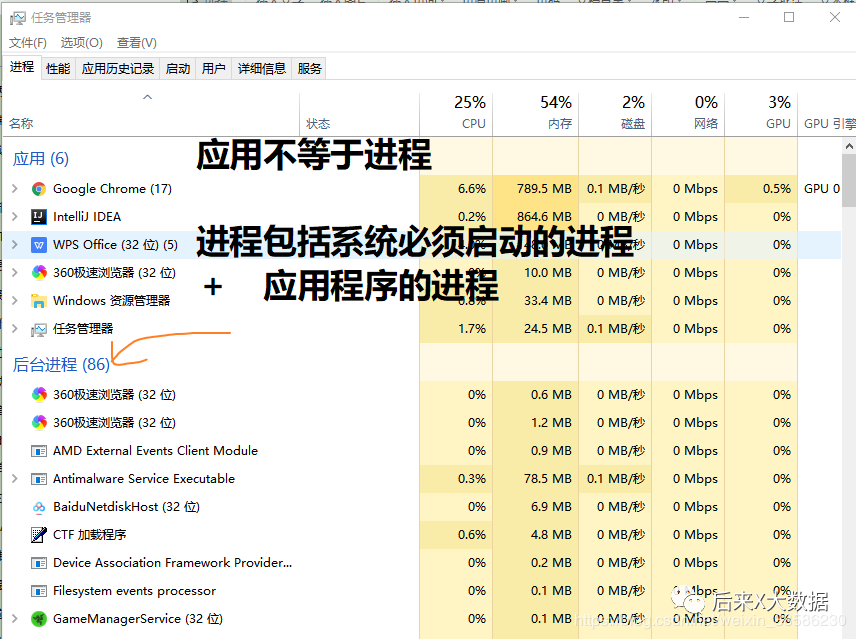Screen dimensions: 856x639
Task: Expand Antimalware Service Executable row
Action: point(15,479)
